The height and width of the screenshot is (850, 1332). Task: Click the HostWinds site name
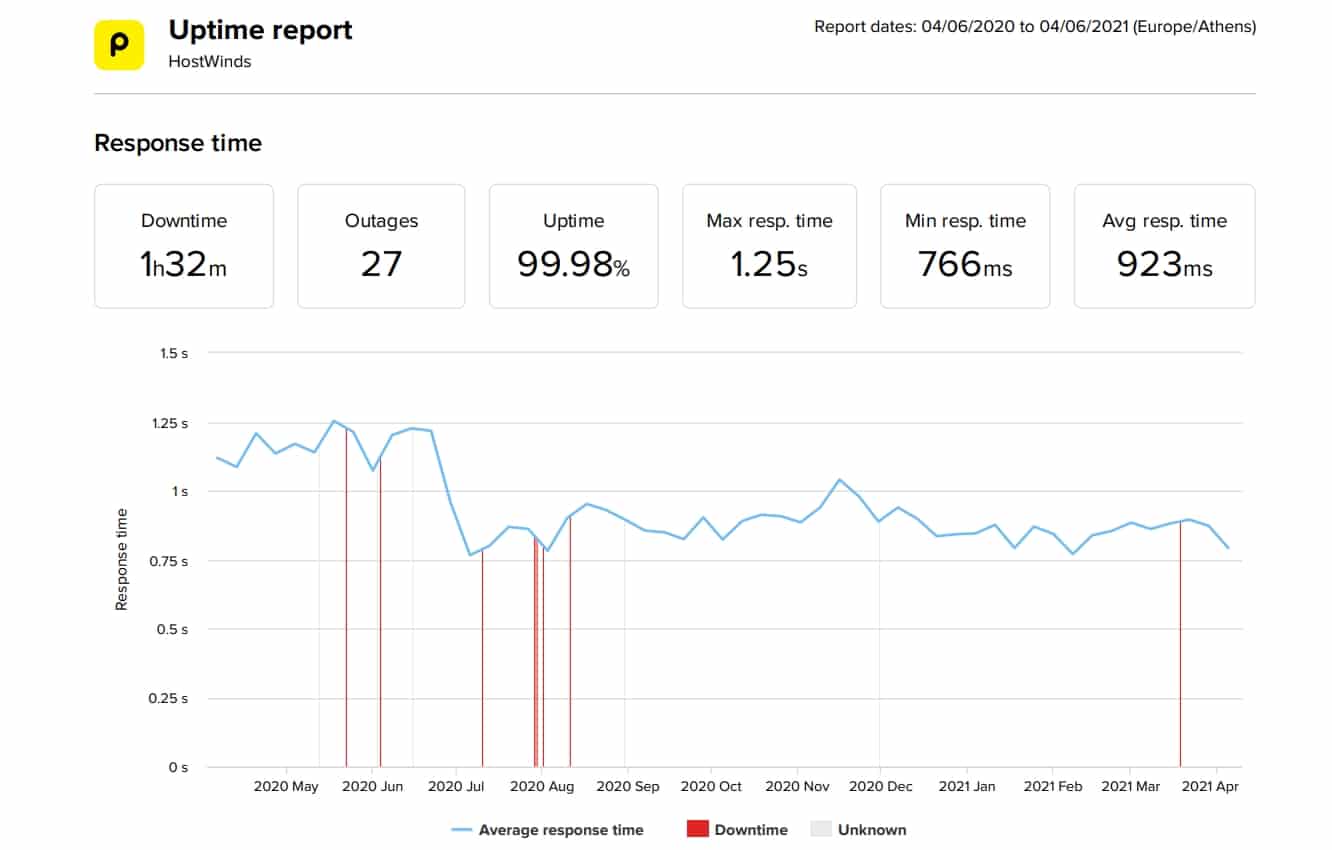point(209,61)
